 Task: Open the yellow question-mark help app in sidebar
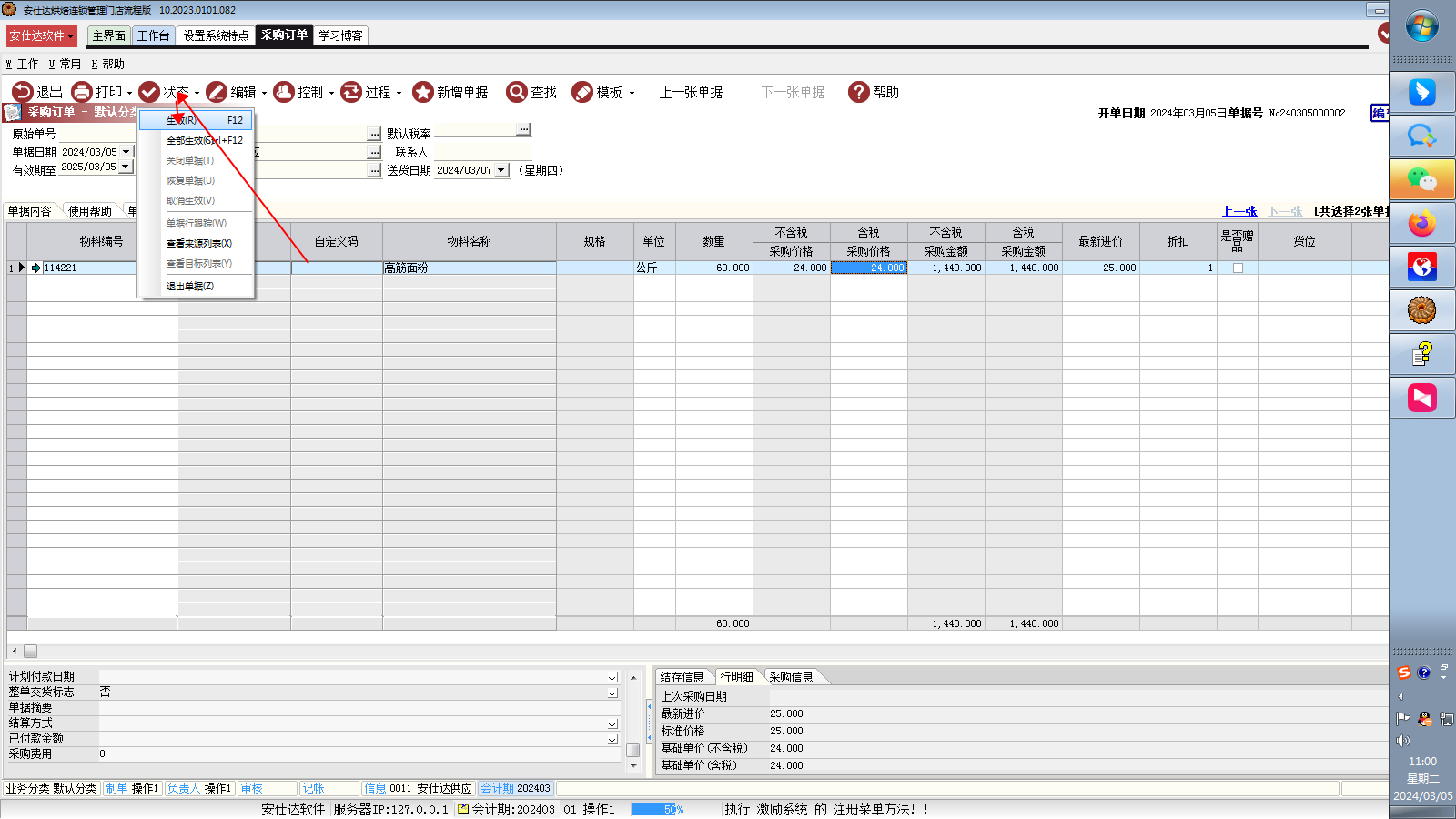click(1422, 354)
